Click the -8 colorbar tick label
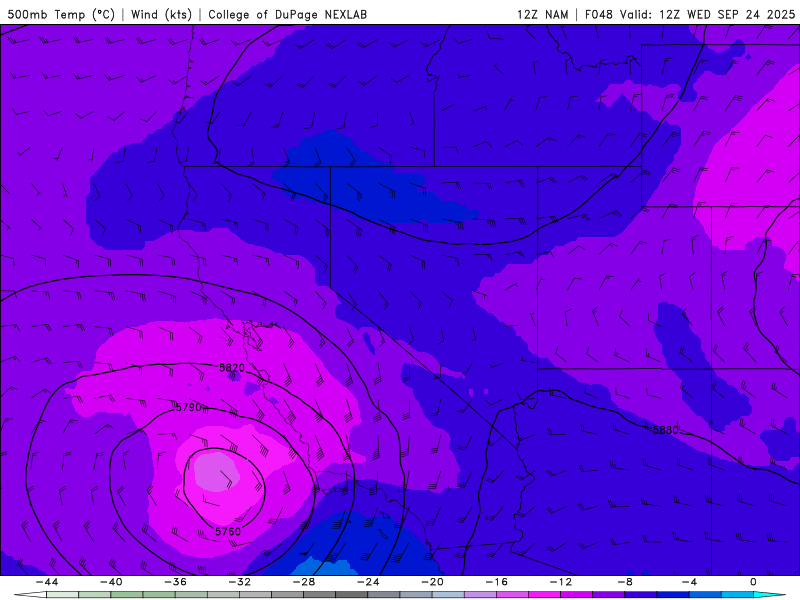Viewport: 800px width, 600px height. click(626, 582)
